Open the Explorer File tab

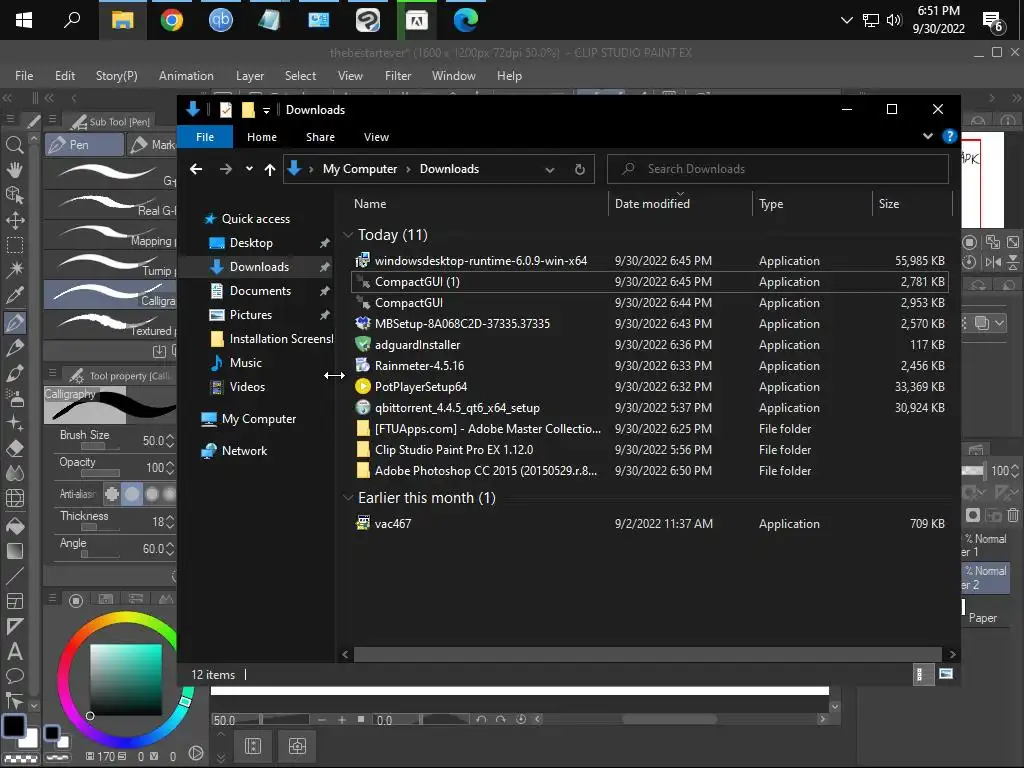[205, 137]
